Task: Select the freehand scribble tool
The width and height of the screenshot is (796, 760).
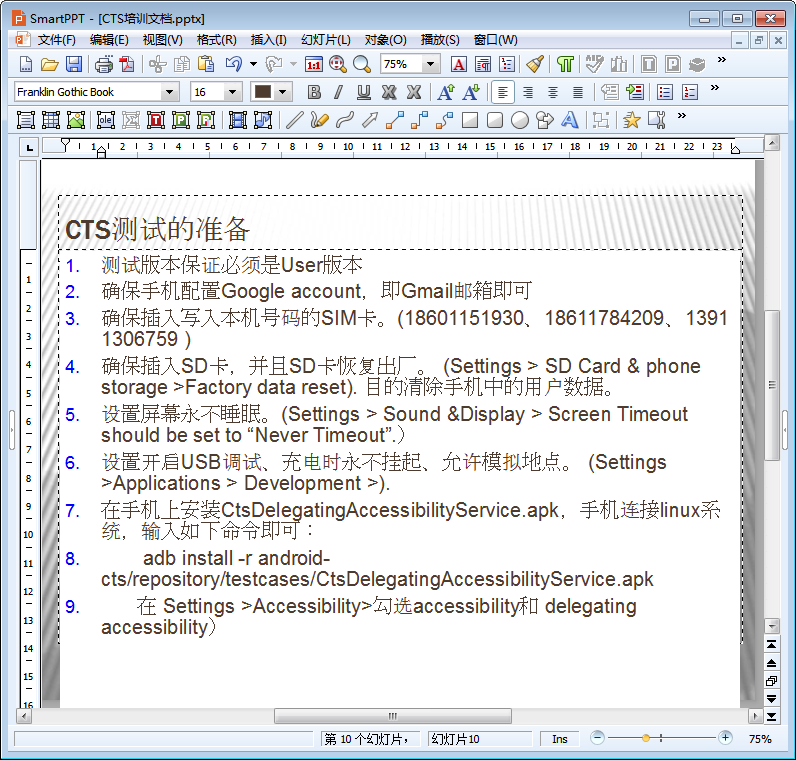Action: point(319,120)
